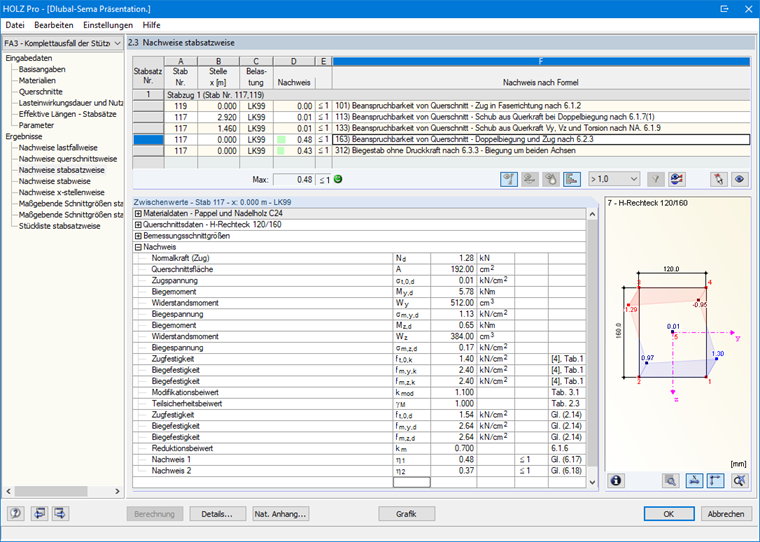Open the '> 1.0' ratio filter dropdown
This screenshot has width=760, height=542.
tap(613, 179)
